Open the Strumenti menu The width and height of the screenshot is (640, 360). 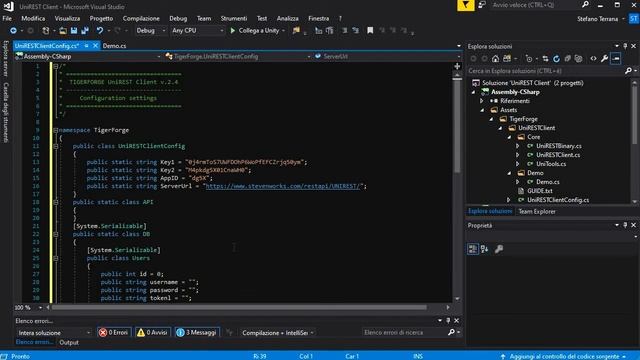[234, 18]
